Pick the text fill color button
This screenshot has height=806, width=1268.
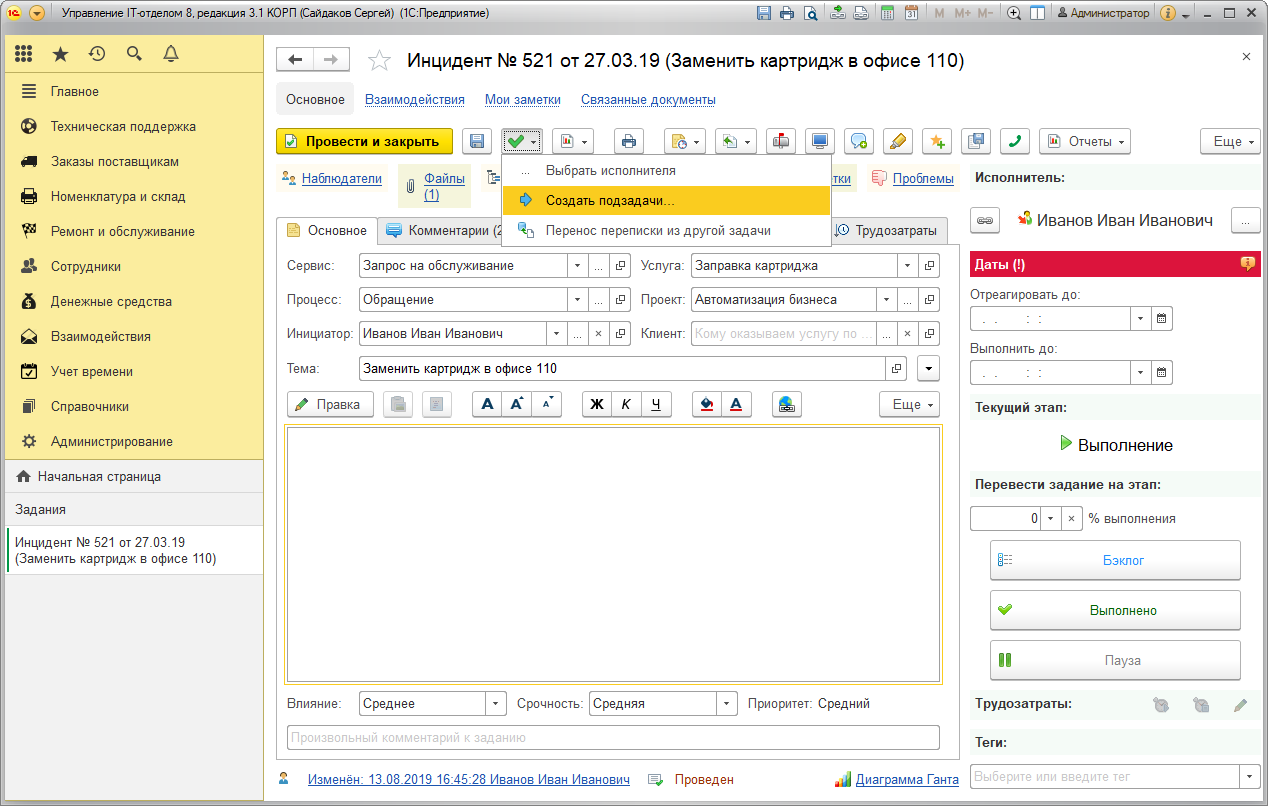click(707, 404)
